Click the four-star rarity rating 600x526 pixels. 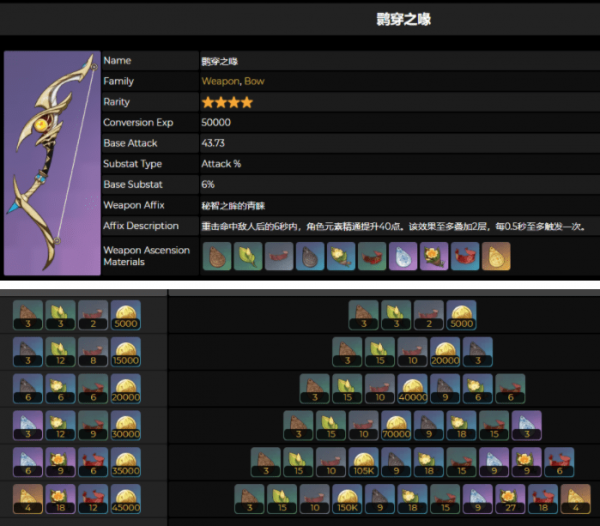pos(227,102)
